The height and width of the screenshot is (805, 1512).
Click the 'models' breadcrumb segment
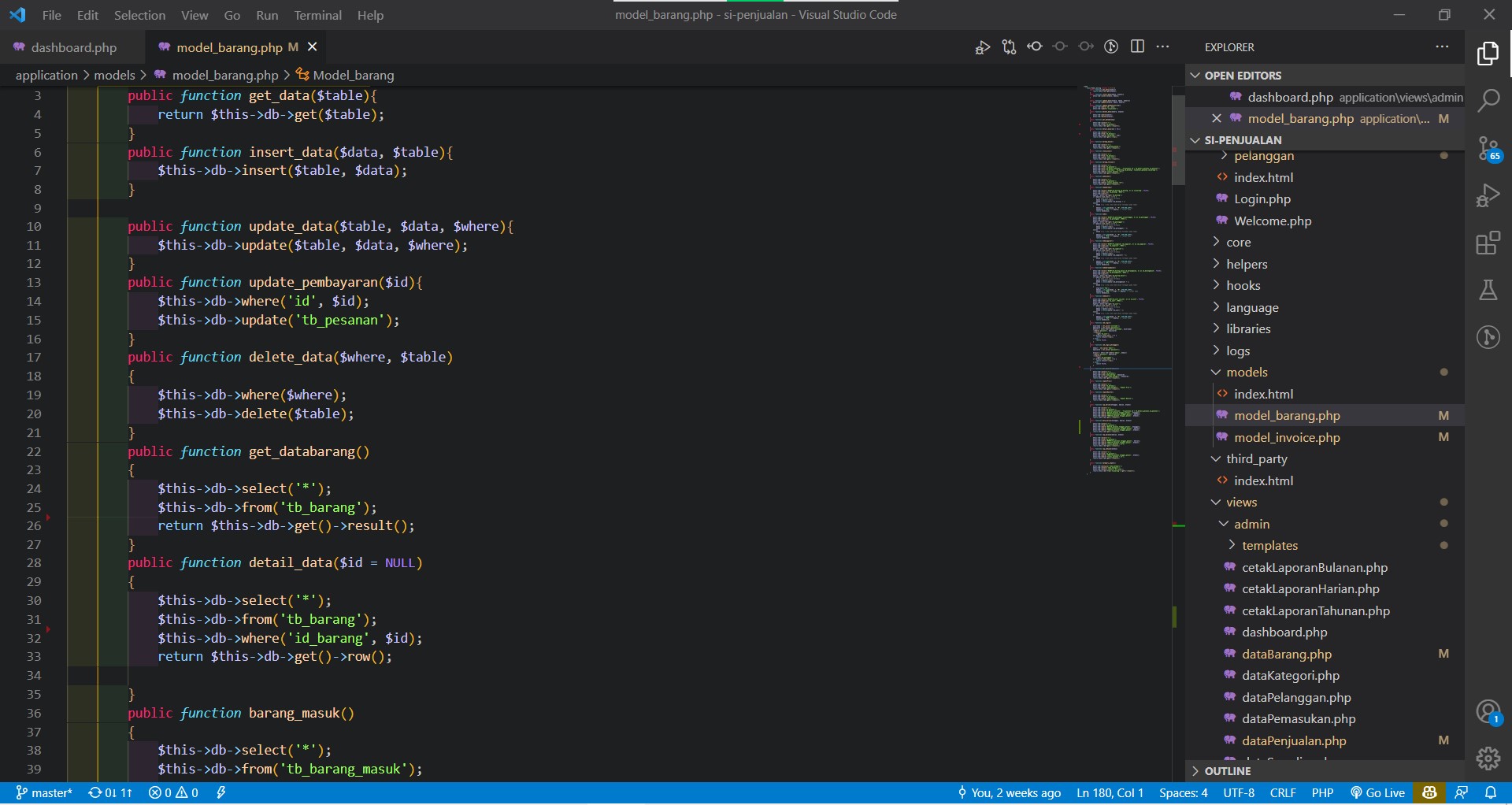(115, 76)
